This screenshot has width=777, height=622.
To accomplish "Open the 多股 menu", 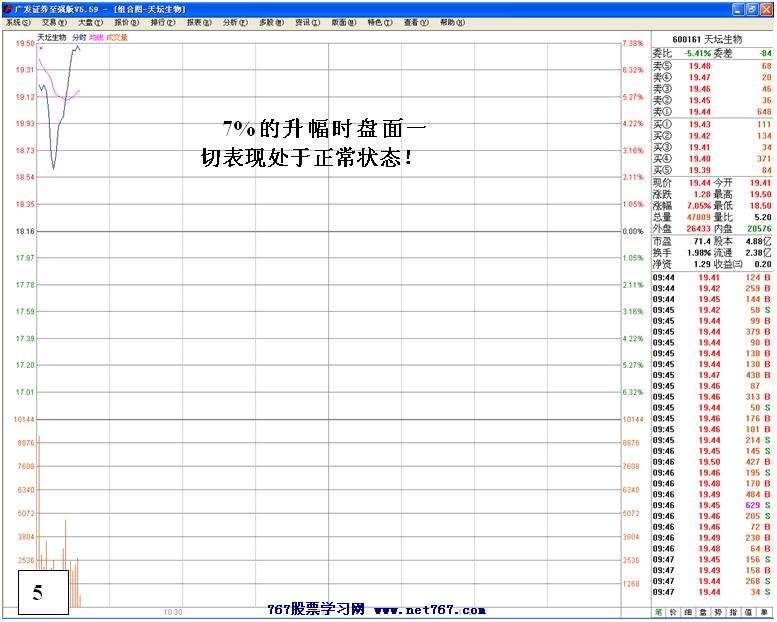I will coord(272,22).
